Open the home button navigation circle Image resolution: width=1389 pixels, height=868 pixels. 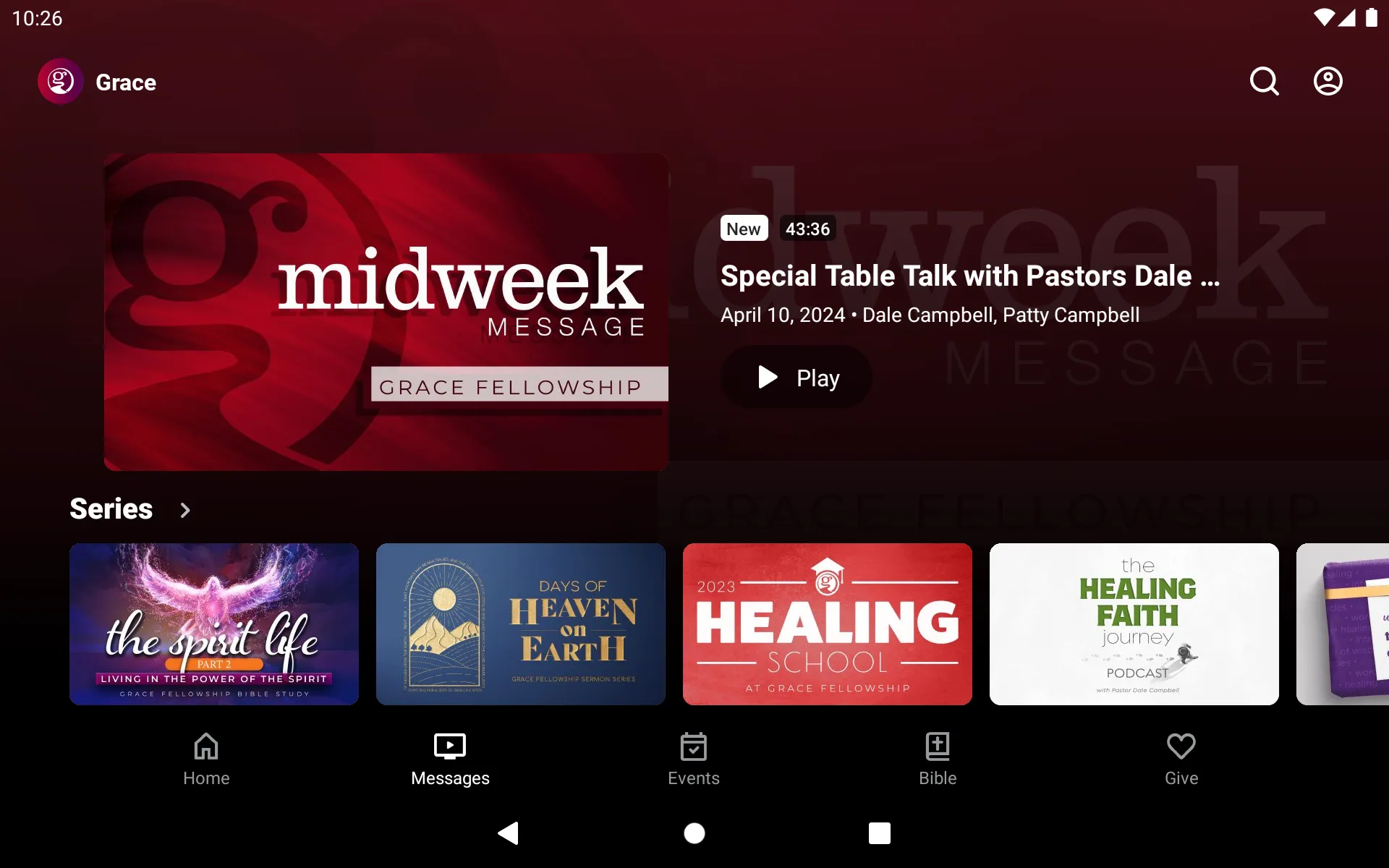694,832
